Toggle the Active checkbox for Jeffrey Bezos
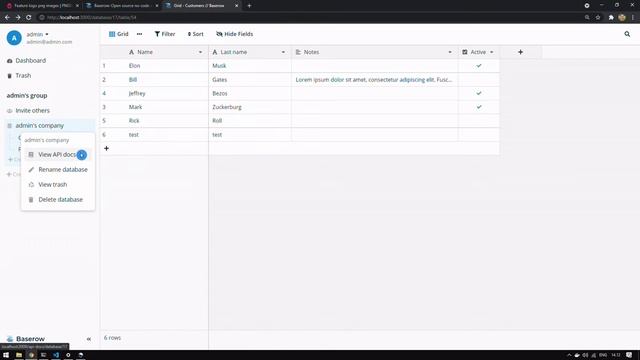Image resolution: width=640 pixels, height=360 pixels. click(479, 93)
